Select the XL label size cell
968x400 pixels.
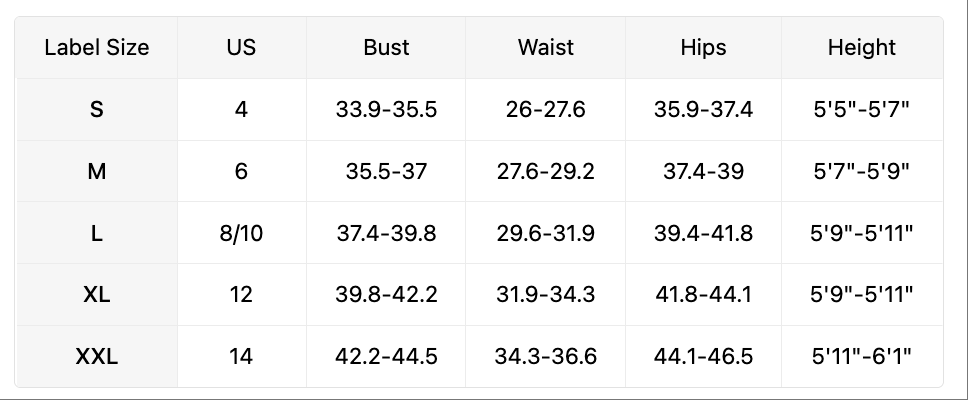pos(97,295)
